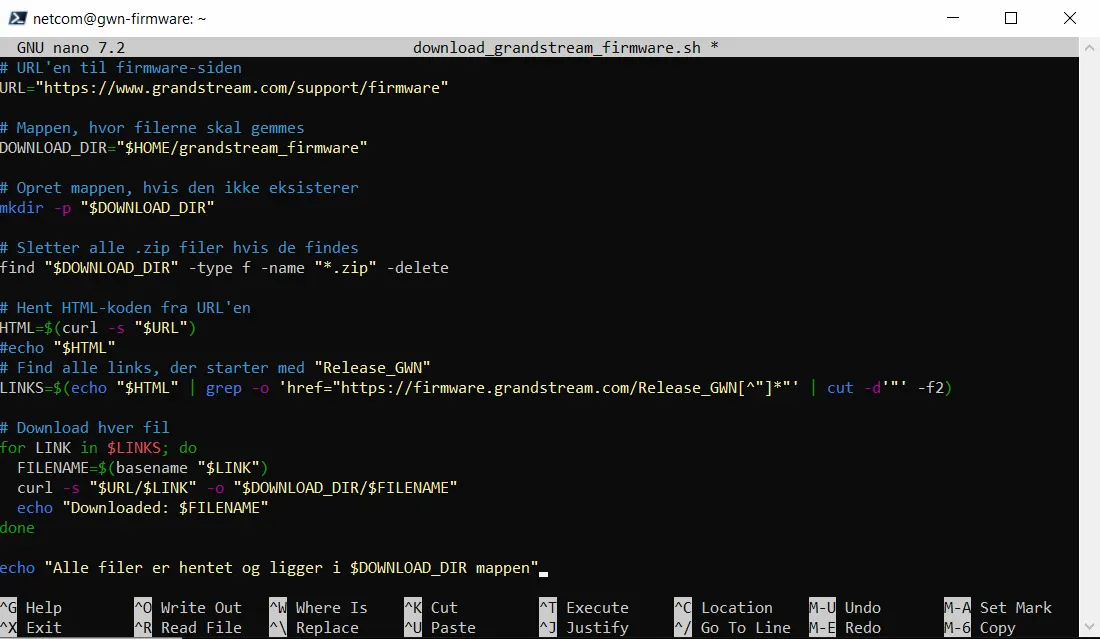Click comment '# URL'en til firmware-siden'
This screenshot has width=1100, height=639.
(121, 68)
